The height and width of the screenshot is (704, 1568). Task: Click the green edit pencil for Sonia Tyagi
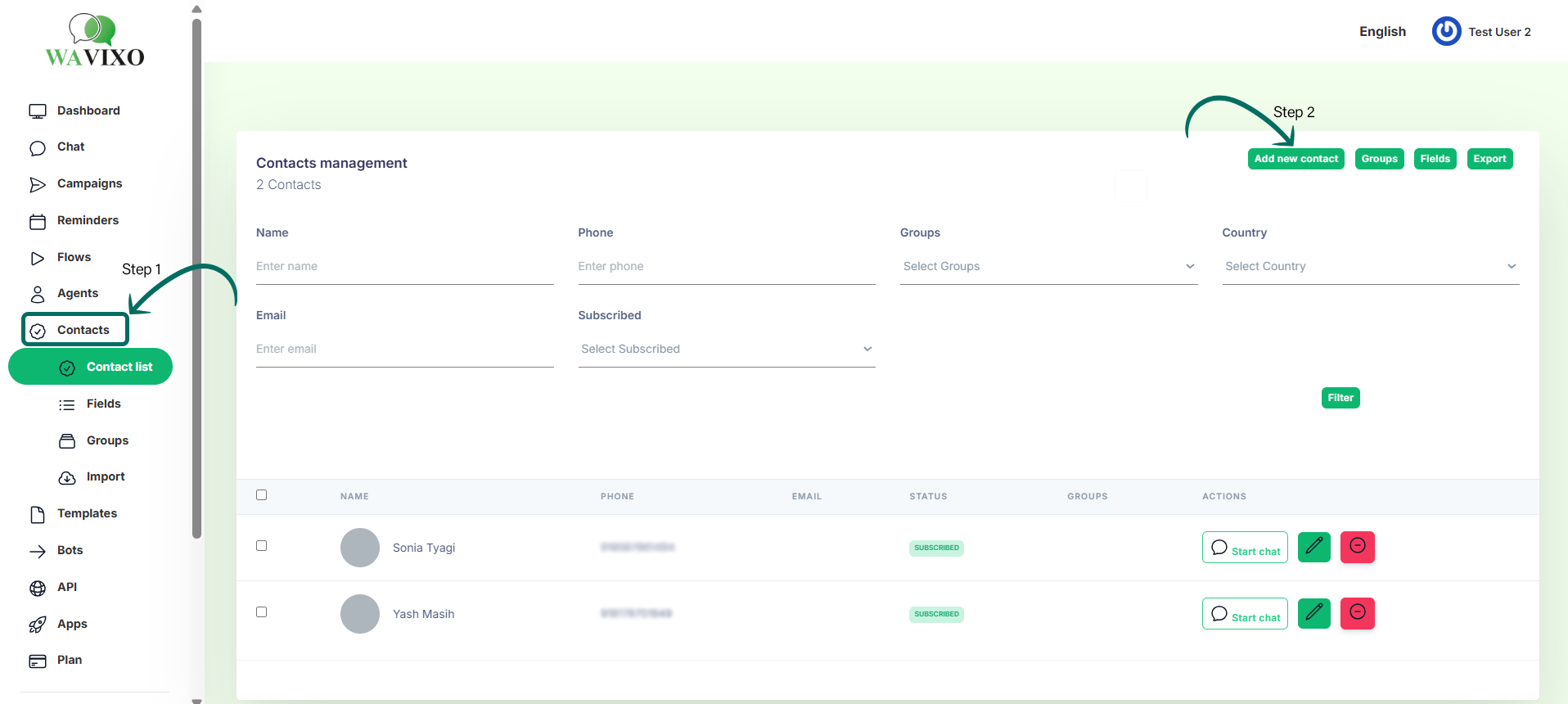1313,547
